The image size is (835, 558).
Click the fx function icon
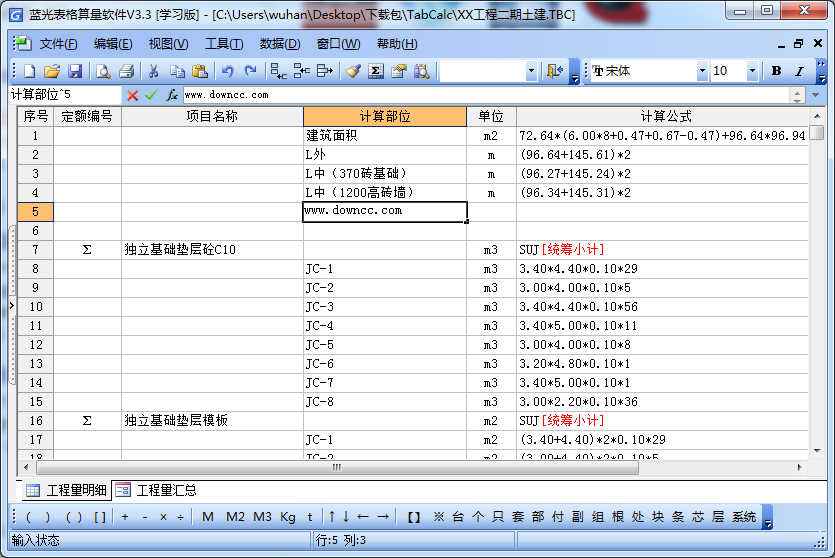coord(172,95)
